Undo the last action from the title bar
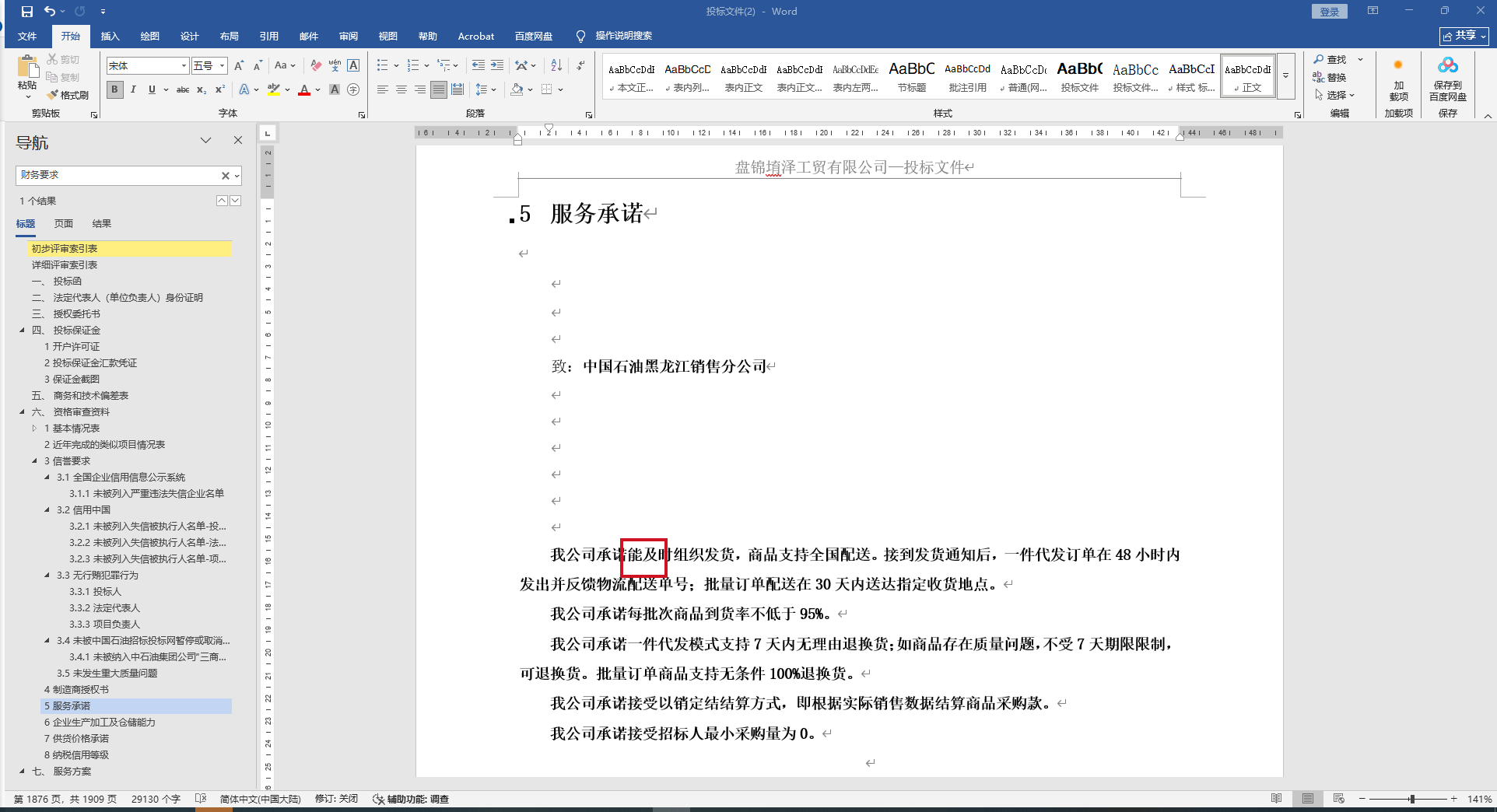The height and width of the screenshot is (812, 1497). tap(50, 12)
